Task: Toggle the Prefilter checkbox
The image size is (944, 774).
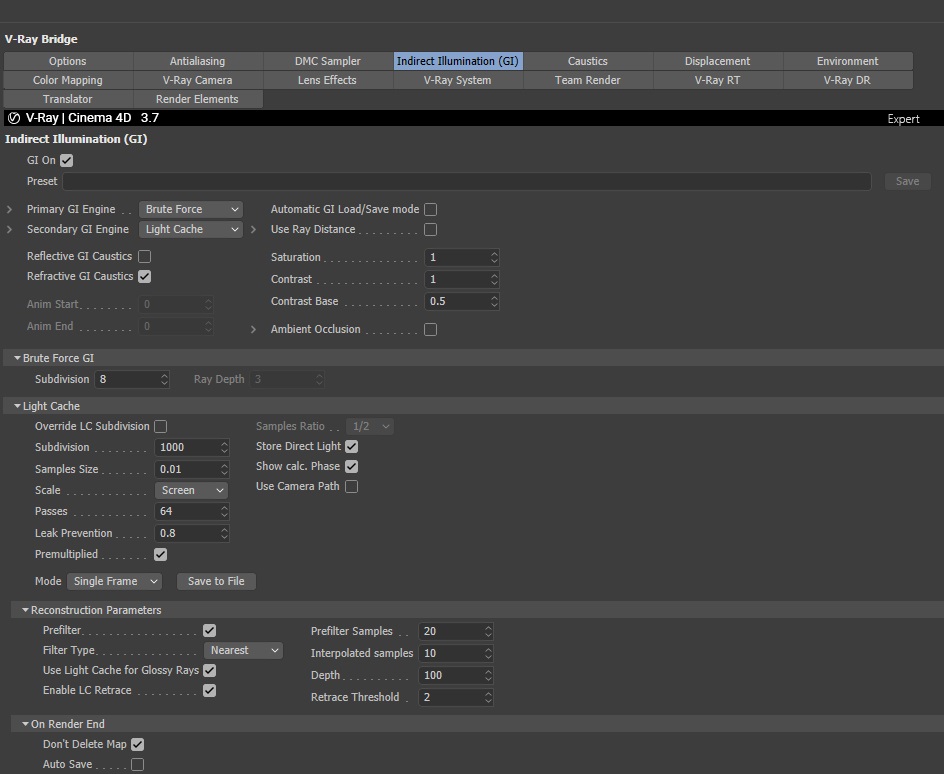Action: (210, 630)
